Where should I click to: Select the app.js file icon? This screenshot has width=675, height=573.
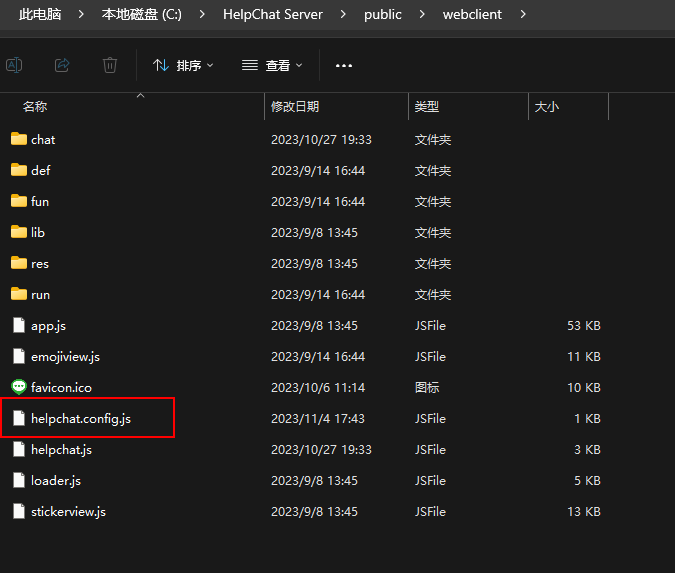19,325
